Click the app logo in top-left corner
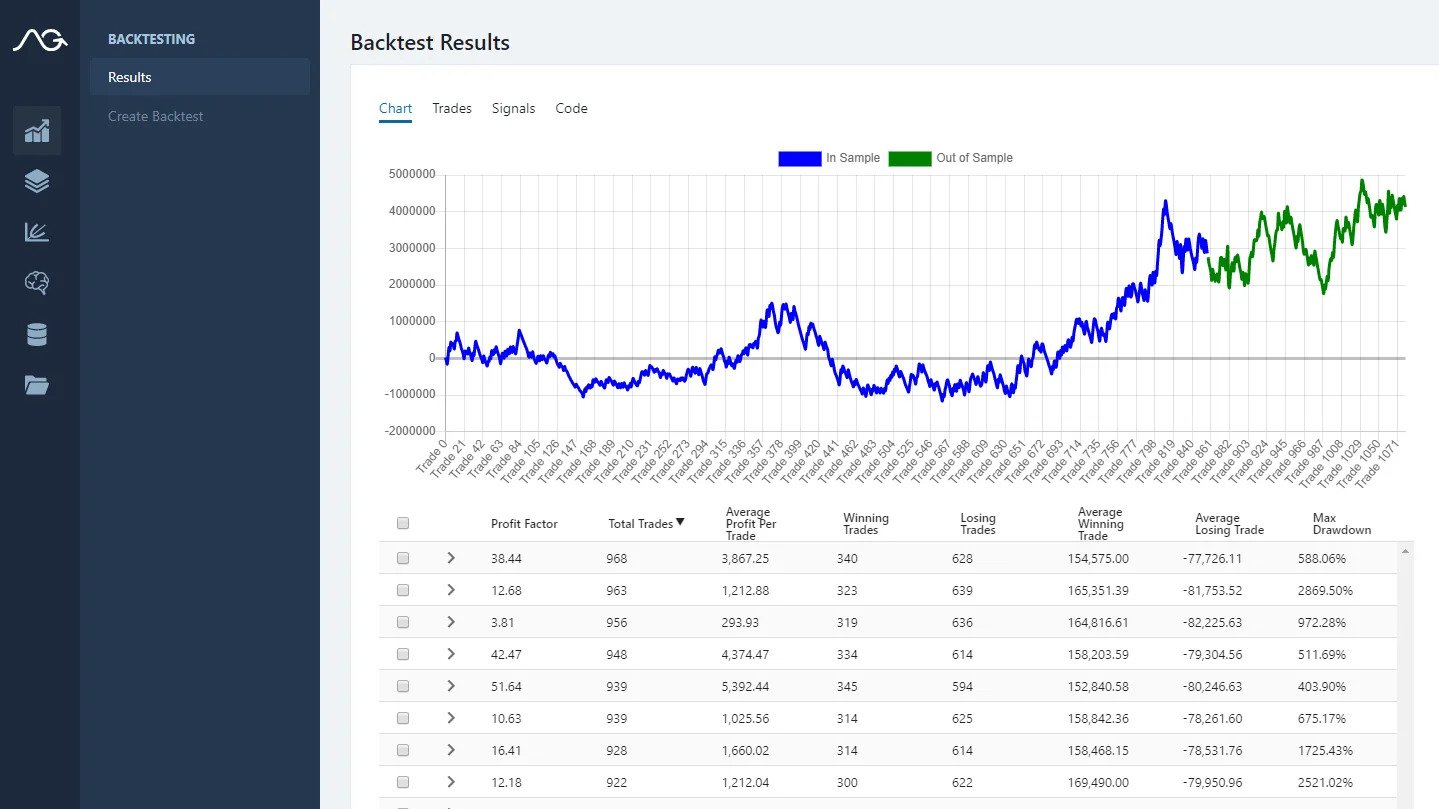 (39, 40)
